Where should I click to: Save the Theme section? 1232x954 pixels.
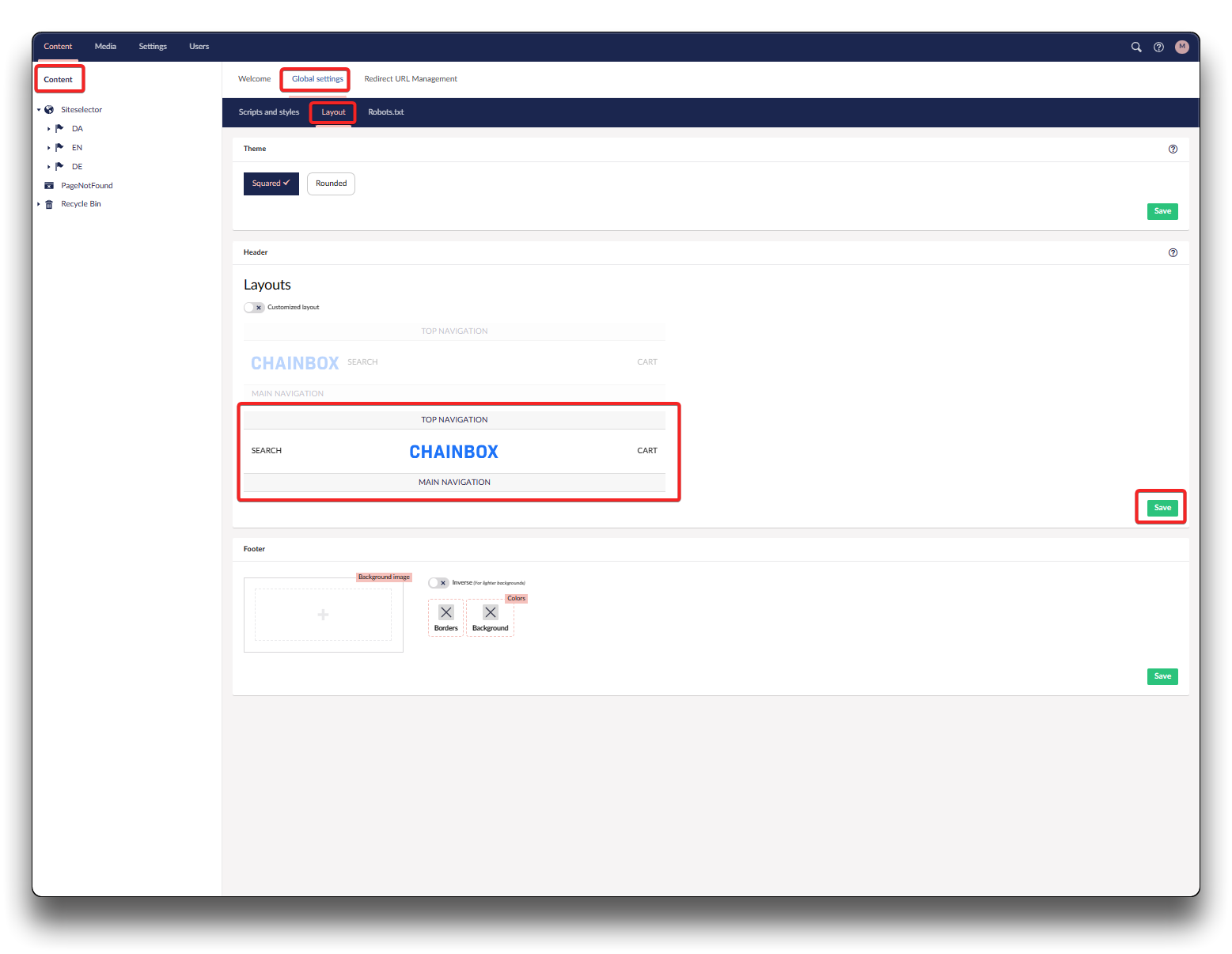tap(1162, 211)
